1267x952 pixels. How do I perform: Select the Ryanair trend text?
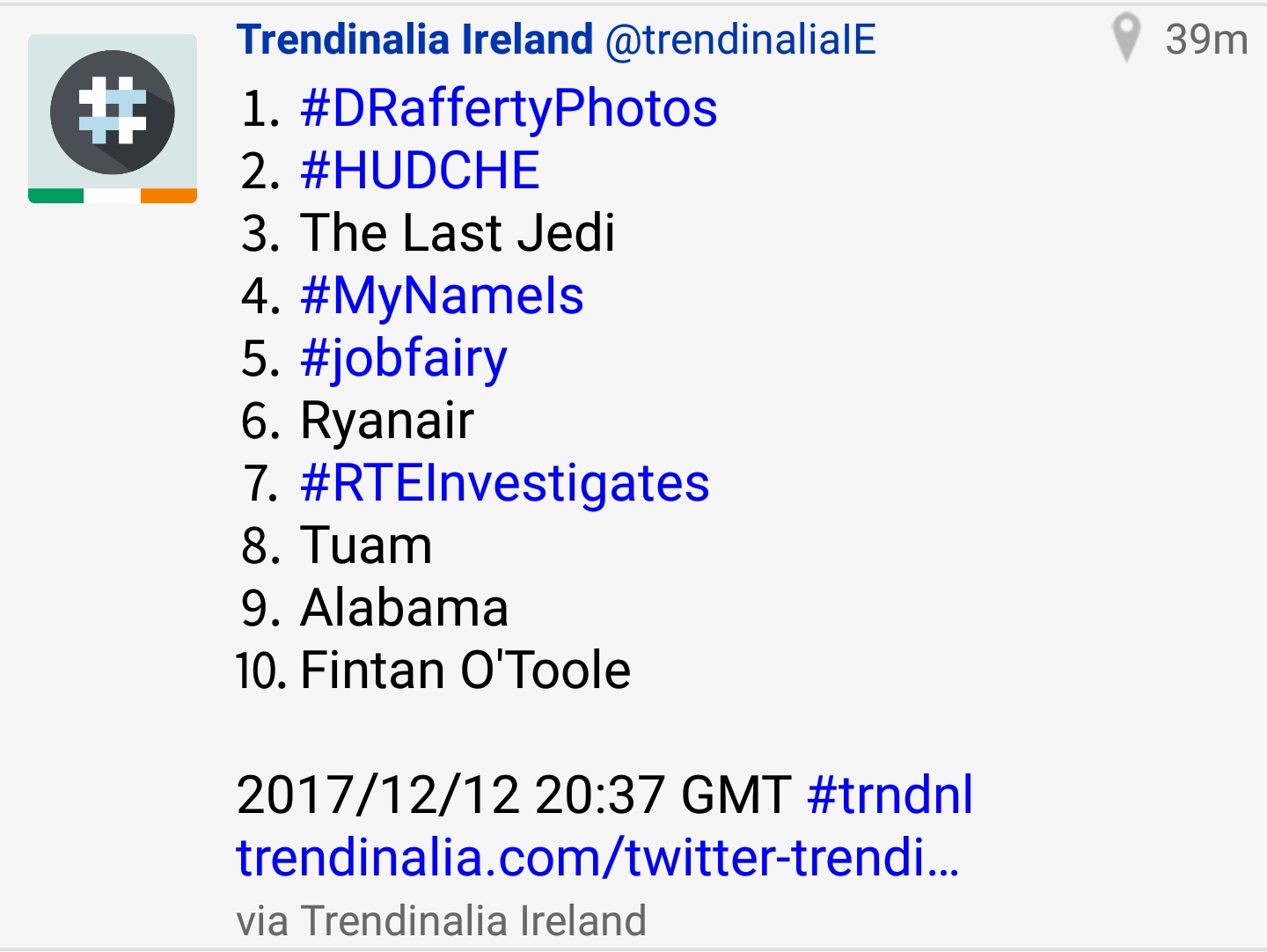tap(387, 421)
